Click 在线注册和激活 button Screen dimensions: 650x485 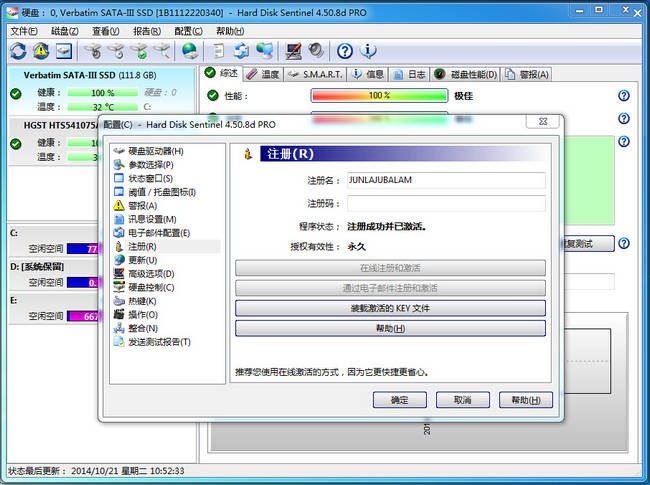tap(390, 268)
